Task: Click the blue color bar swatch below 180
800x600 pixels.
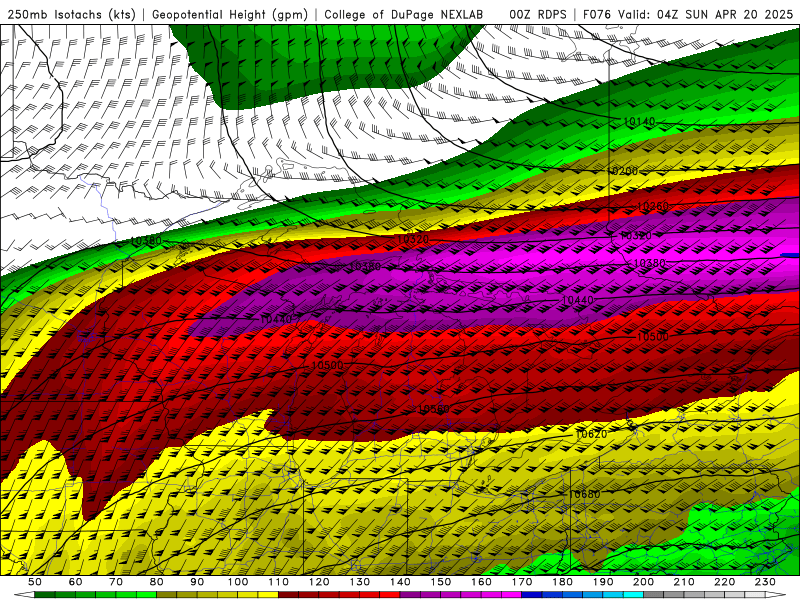Action: tap(573, 595)
